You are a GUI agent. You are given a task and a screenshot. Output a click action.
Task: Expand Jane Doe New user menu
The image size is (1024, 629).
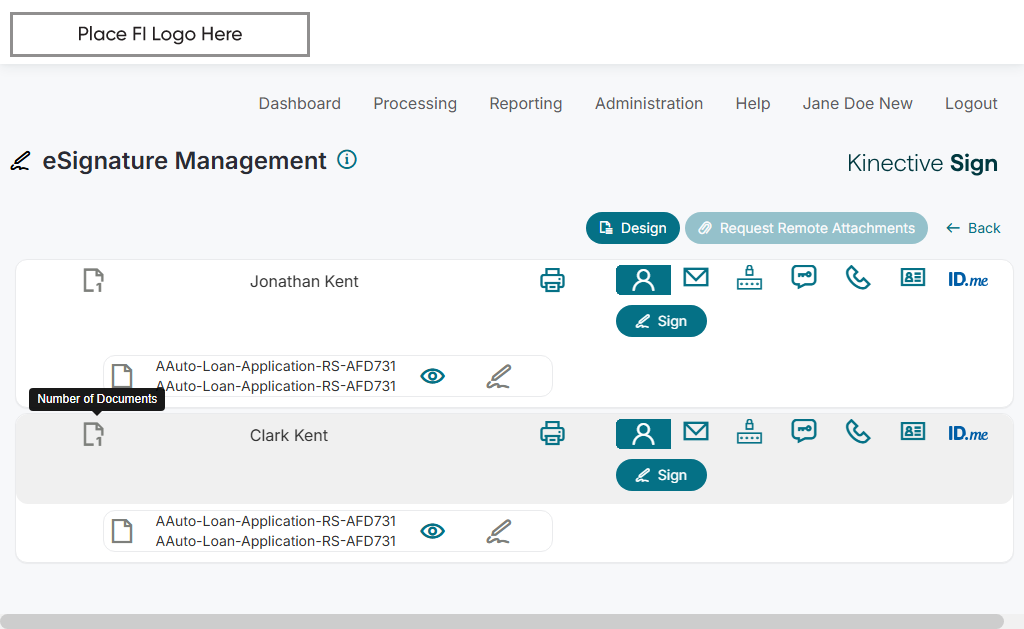857,103
